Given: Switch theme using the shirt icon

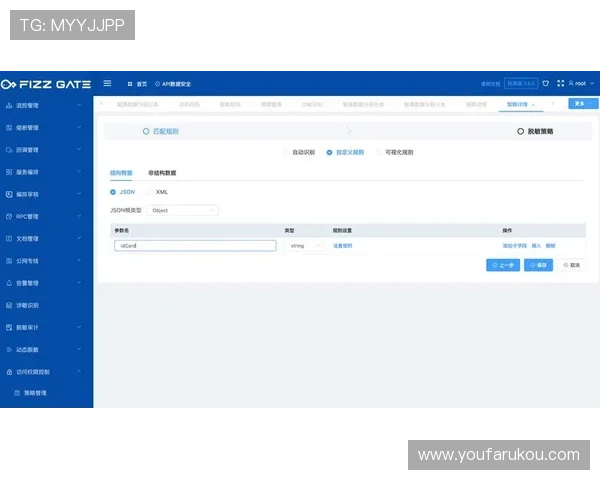Looking at the screenshot, I should click(546, 83).
